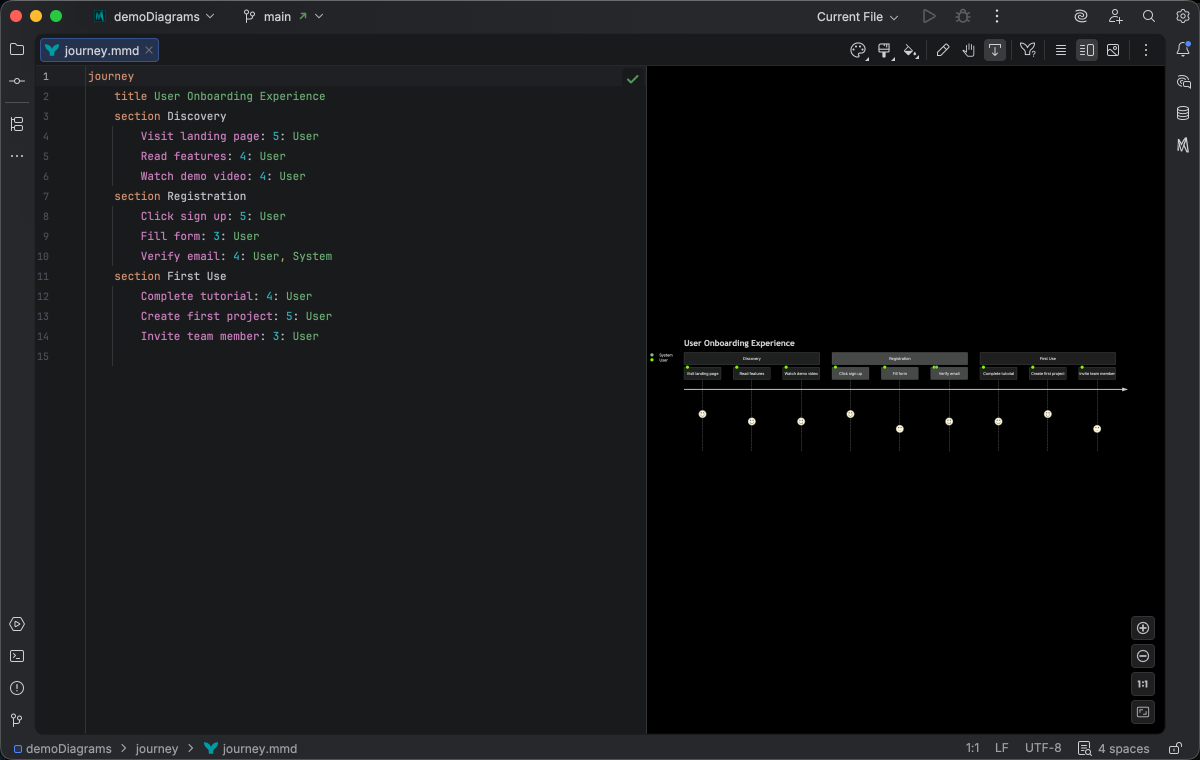Zoom out the diagram preview
Image resolution: width=1200 pixels, height=760 pixels.
click(1143, 656)
